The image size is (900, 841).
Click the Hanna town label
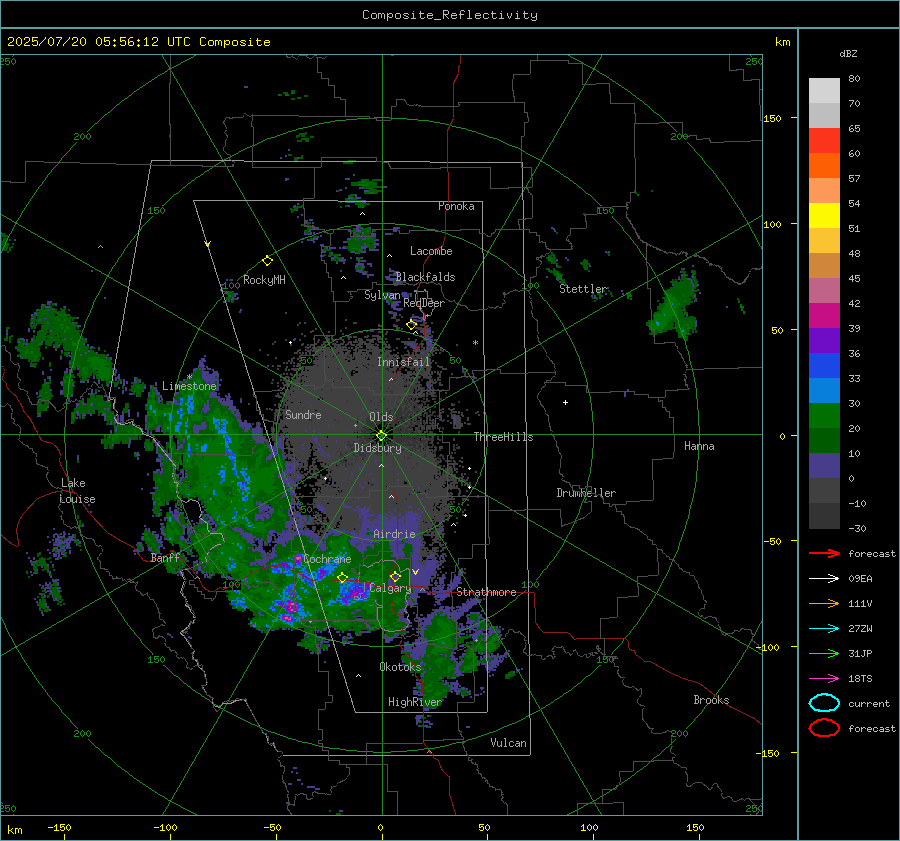(x=699, y=446)
